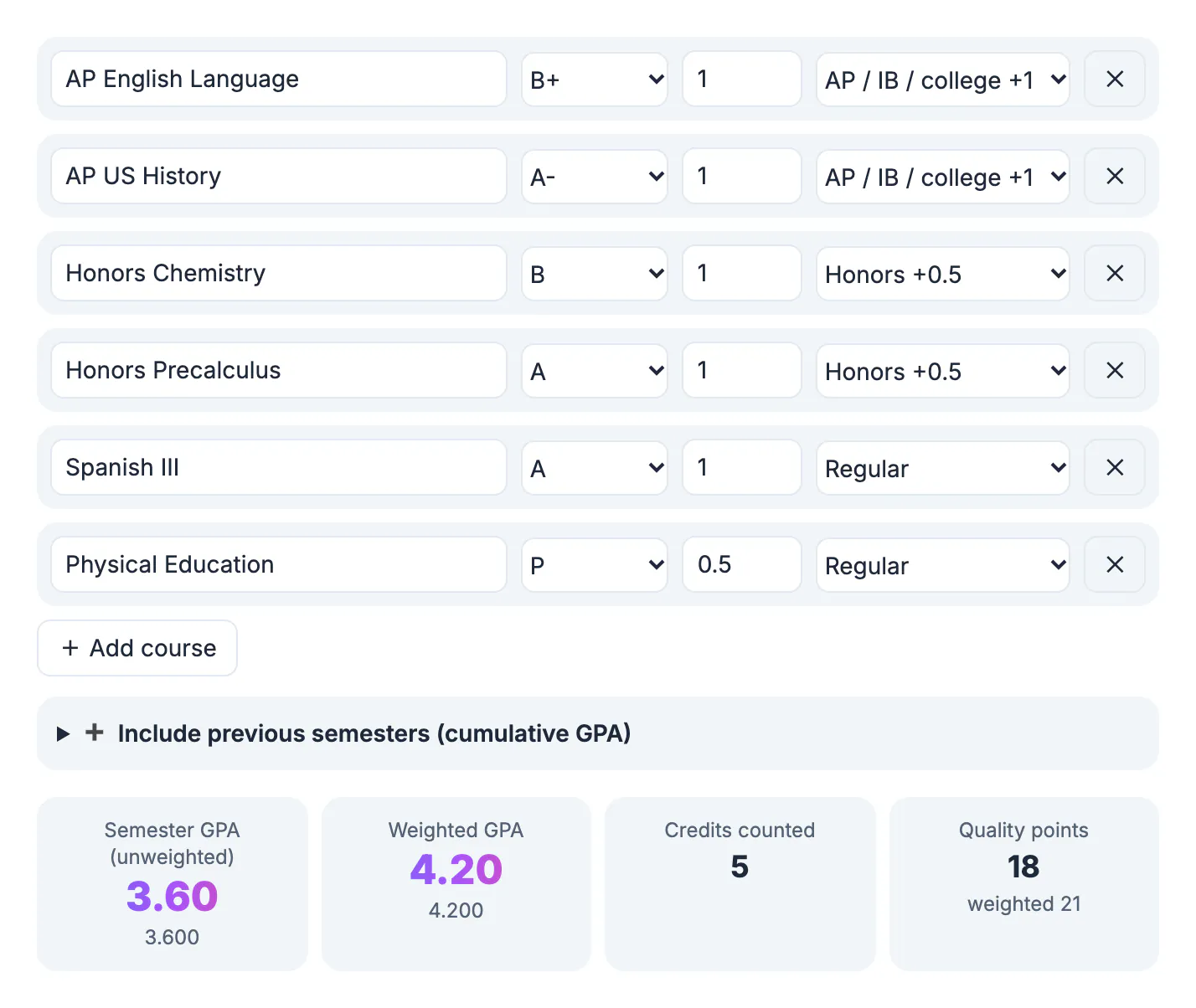
Task: Click credits field for AP US History
Action: pyautogui.click(x=742, y=176)
